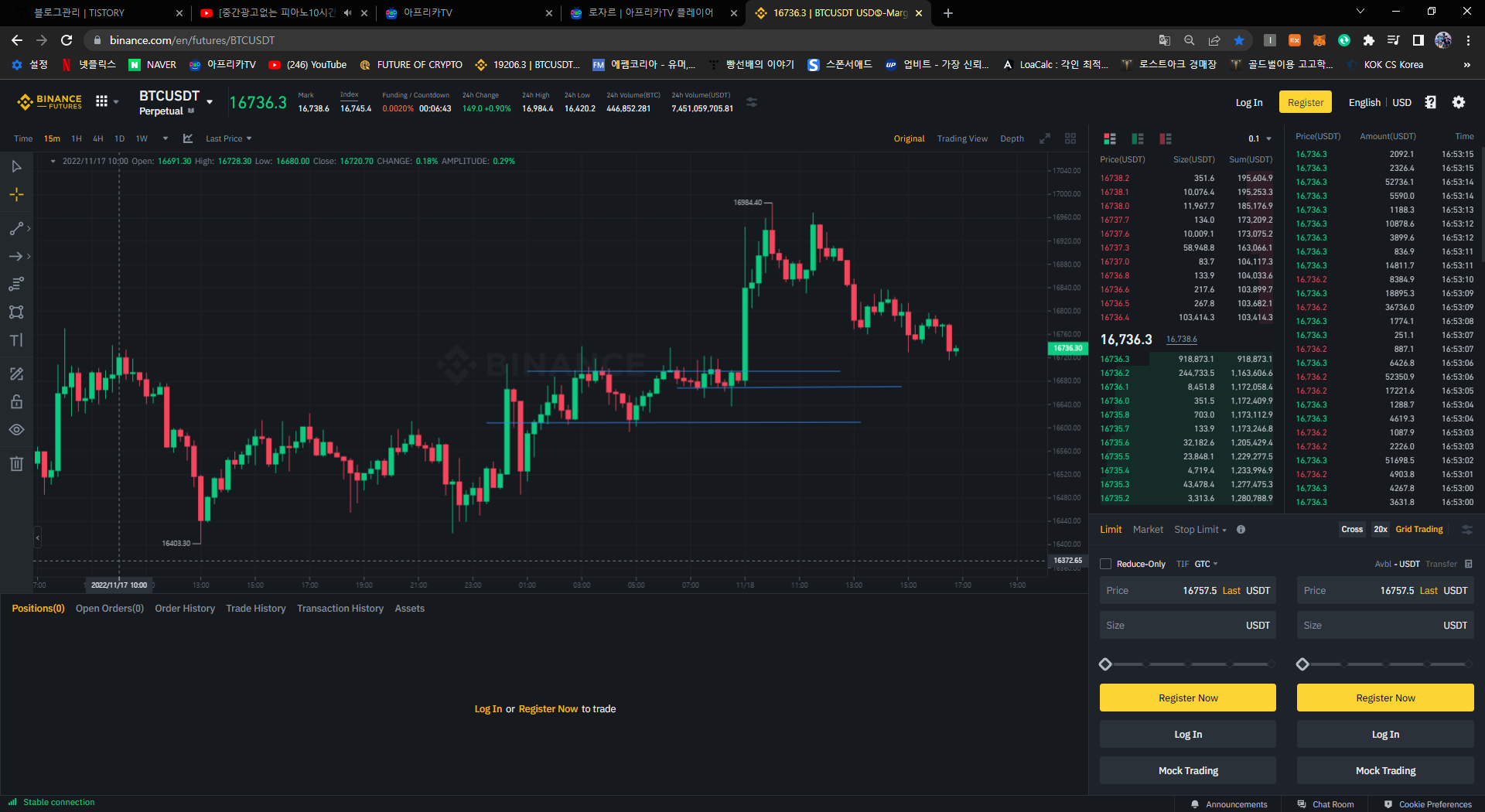Open the settings gear in header
1485x812 pixels.
pyautogui.click(x=1459, y=102)
